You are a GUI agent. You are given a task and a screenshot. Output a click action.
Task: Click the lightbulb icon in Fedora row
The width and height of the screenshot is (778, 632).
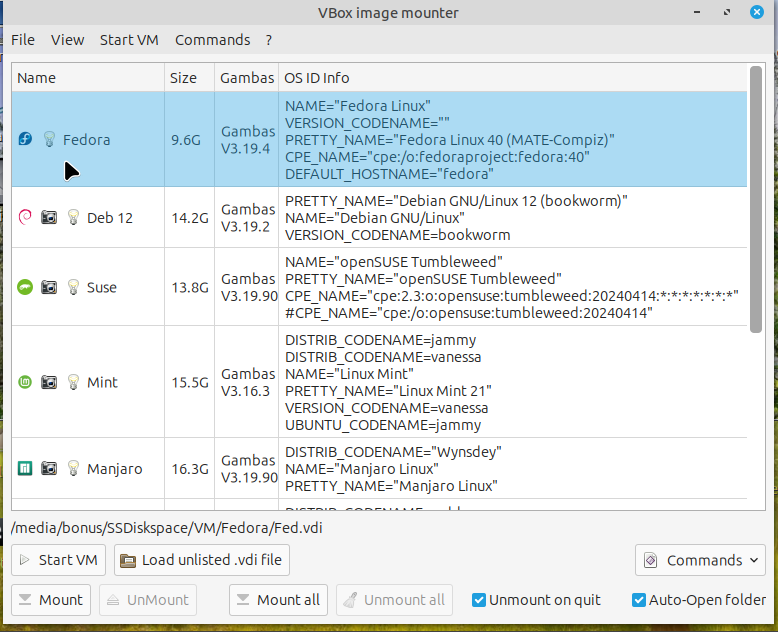49,139
